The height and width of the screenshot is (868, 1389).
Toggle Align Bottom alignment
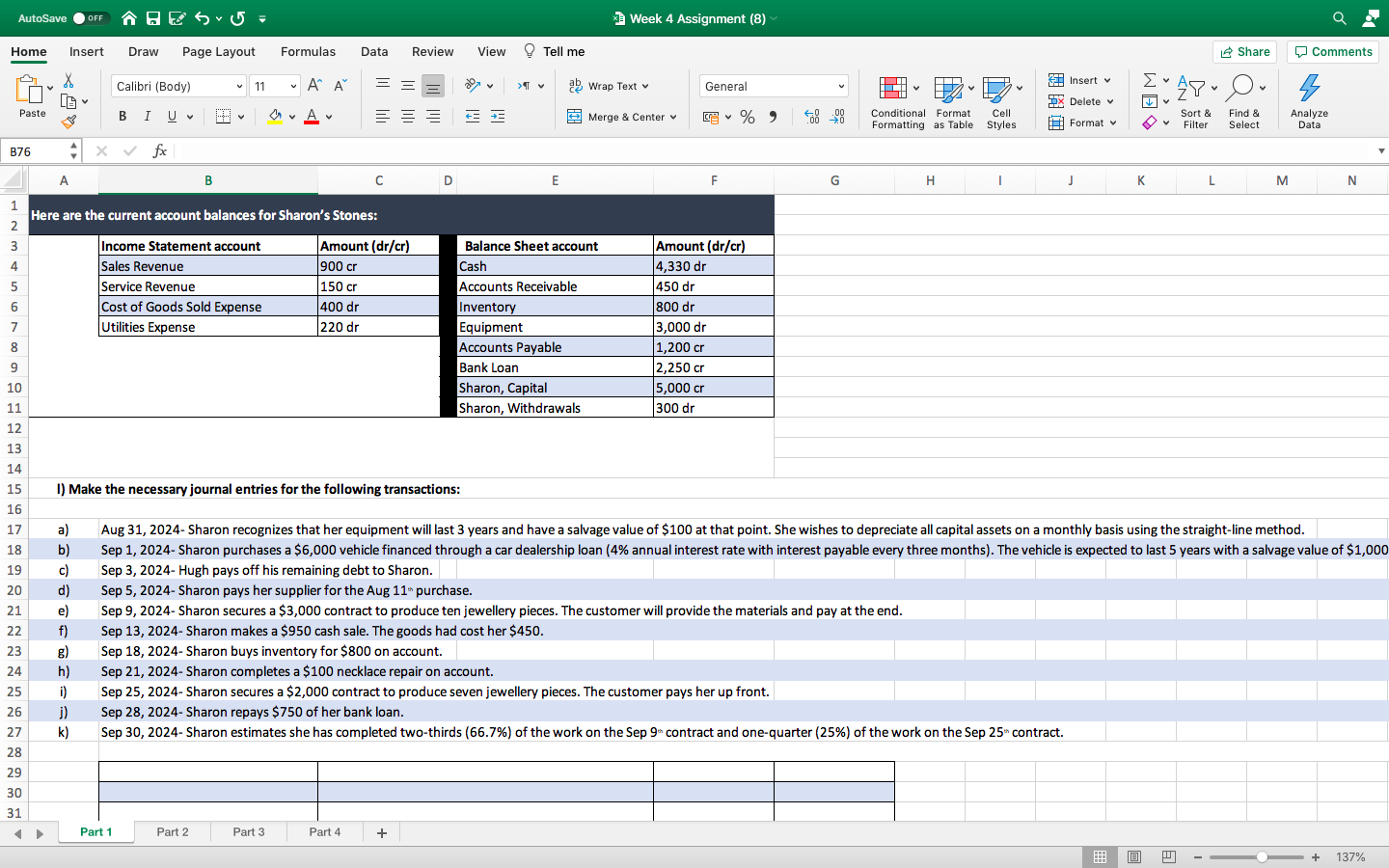click(x=433, y=86)
